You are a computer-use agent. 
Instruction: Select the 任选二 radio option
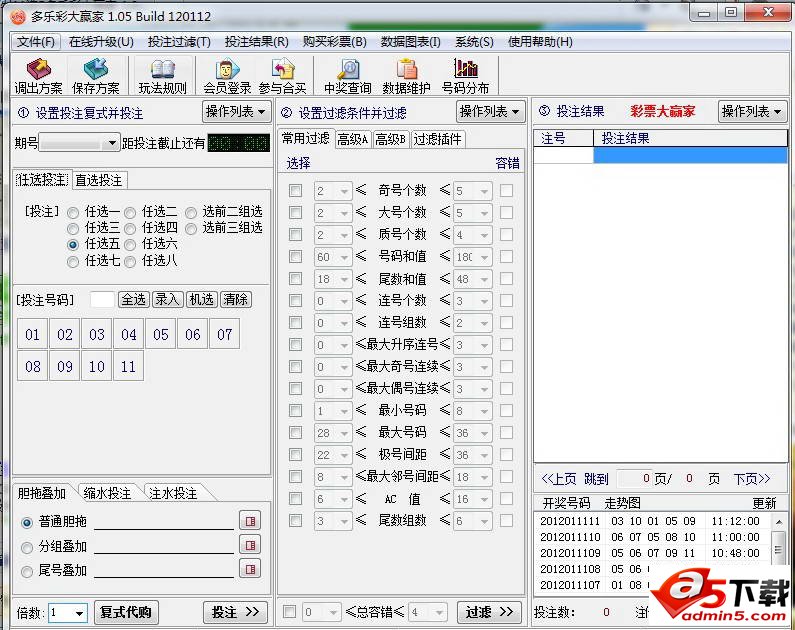pos(130,212)
